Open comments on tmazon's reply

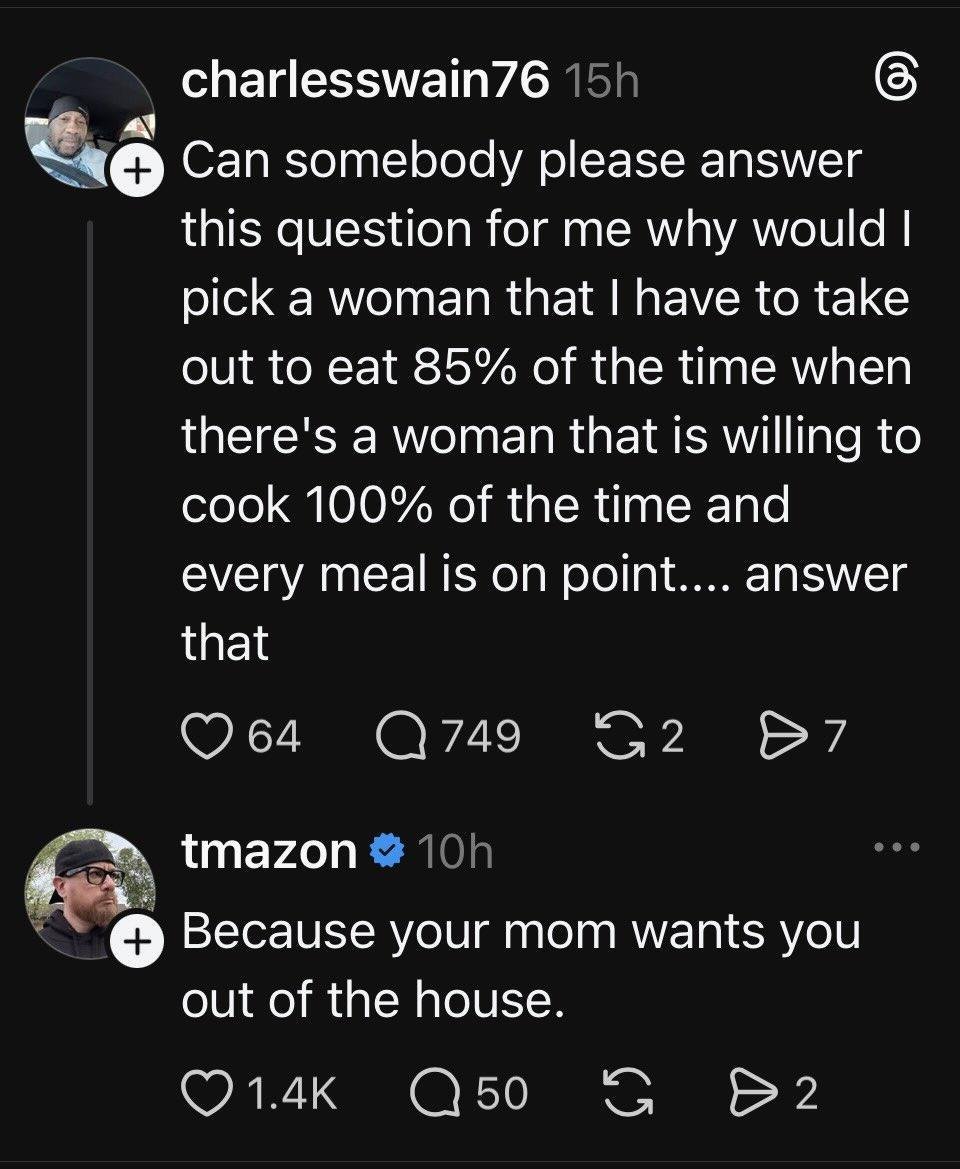coord(434,1092)
